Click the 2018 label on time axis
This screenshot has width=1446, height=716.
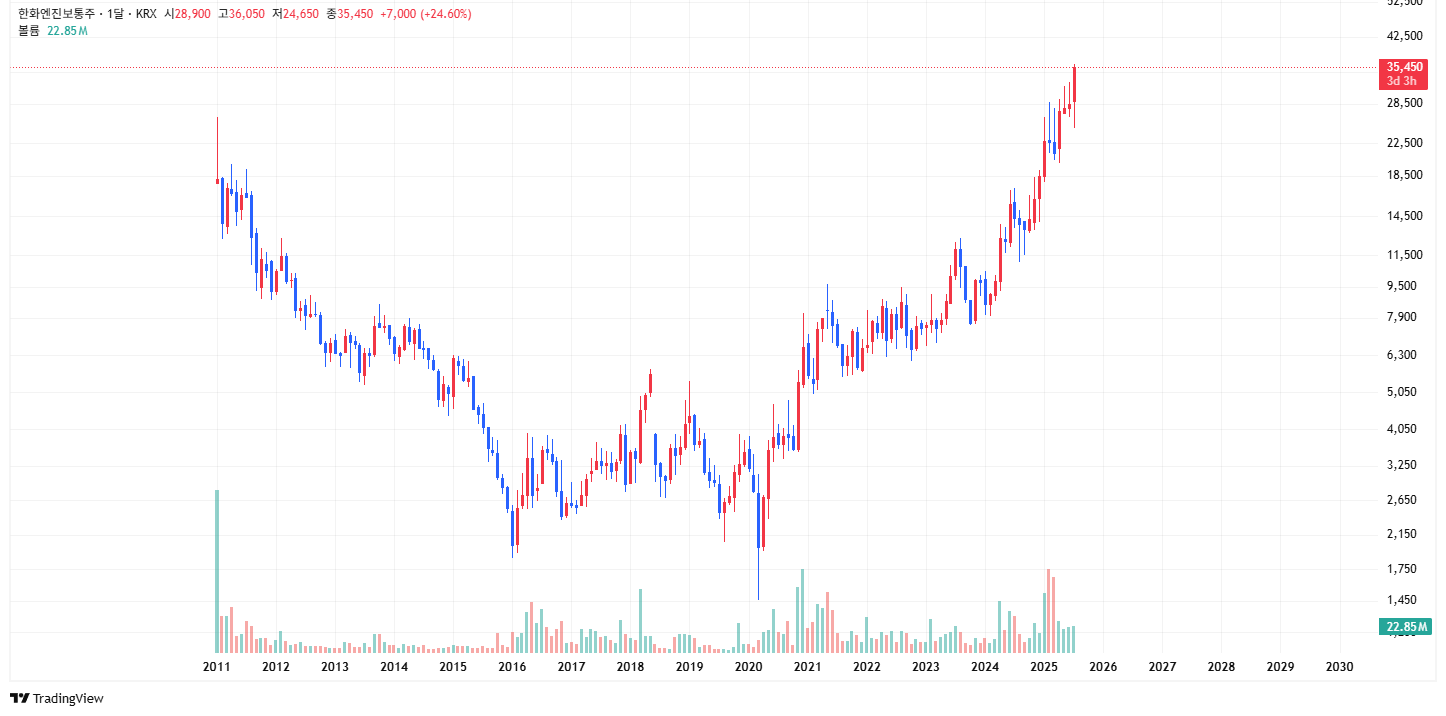click(630, 667)
